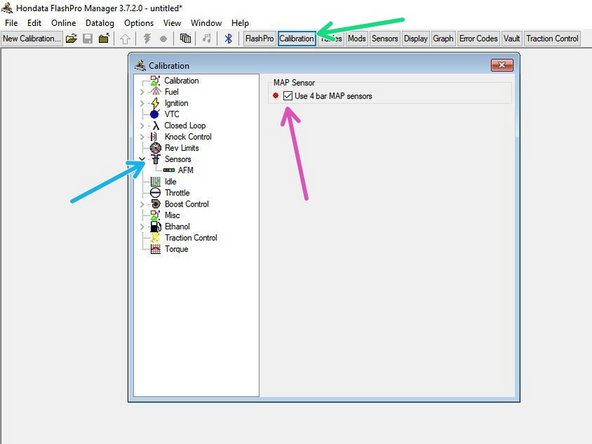Click the stacked windows toolbar icon

pos(185,39)
